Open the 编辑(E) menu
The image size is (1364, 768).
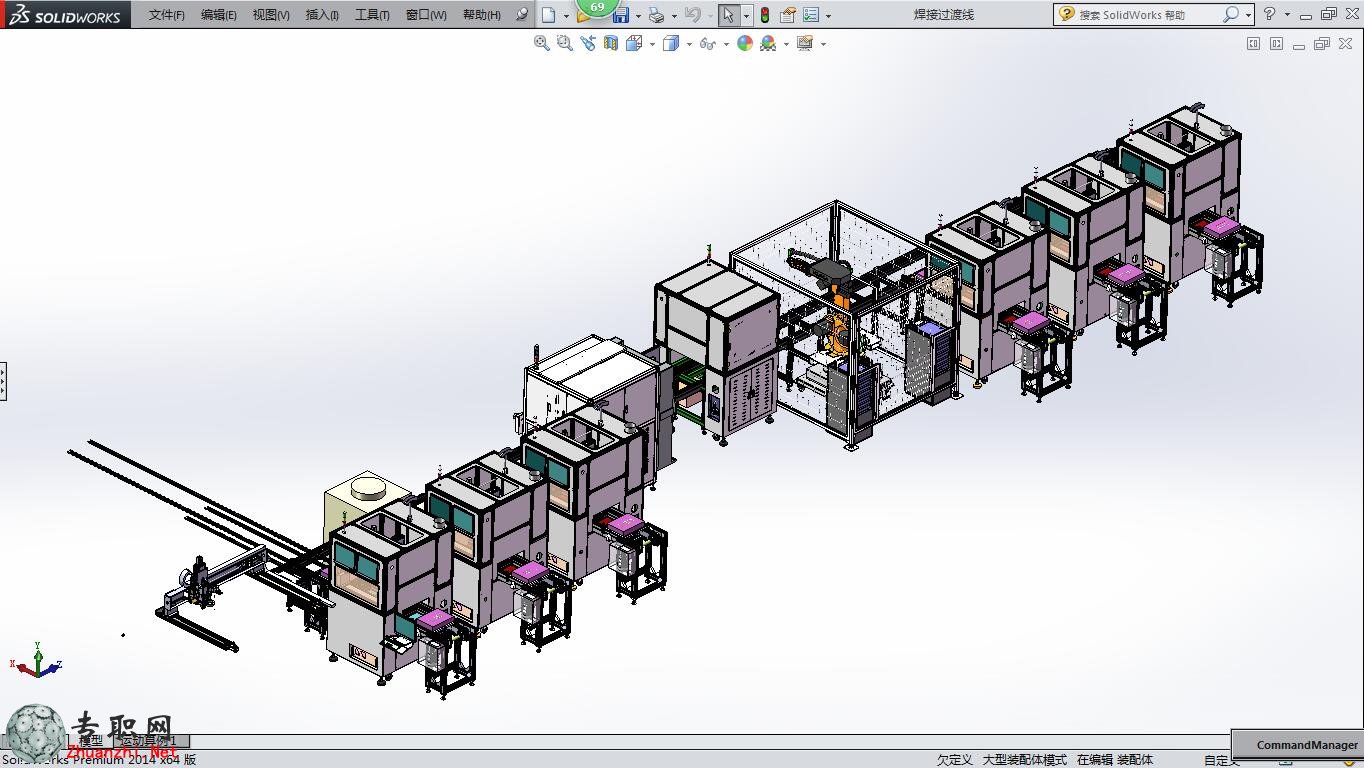(218, 15)
